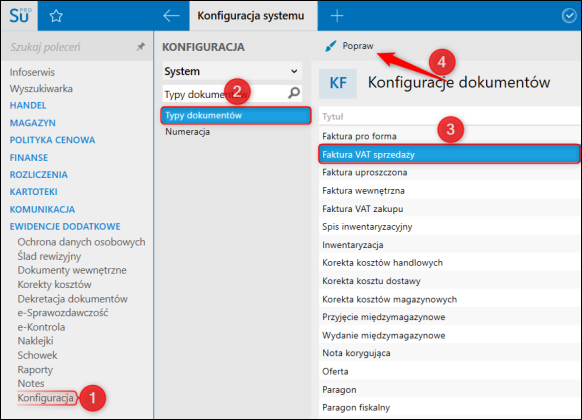Focus the Tytuł filter field
This screenshot has width=582, height=420.
pos(449,117)
